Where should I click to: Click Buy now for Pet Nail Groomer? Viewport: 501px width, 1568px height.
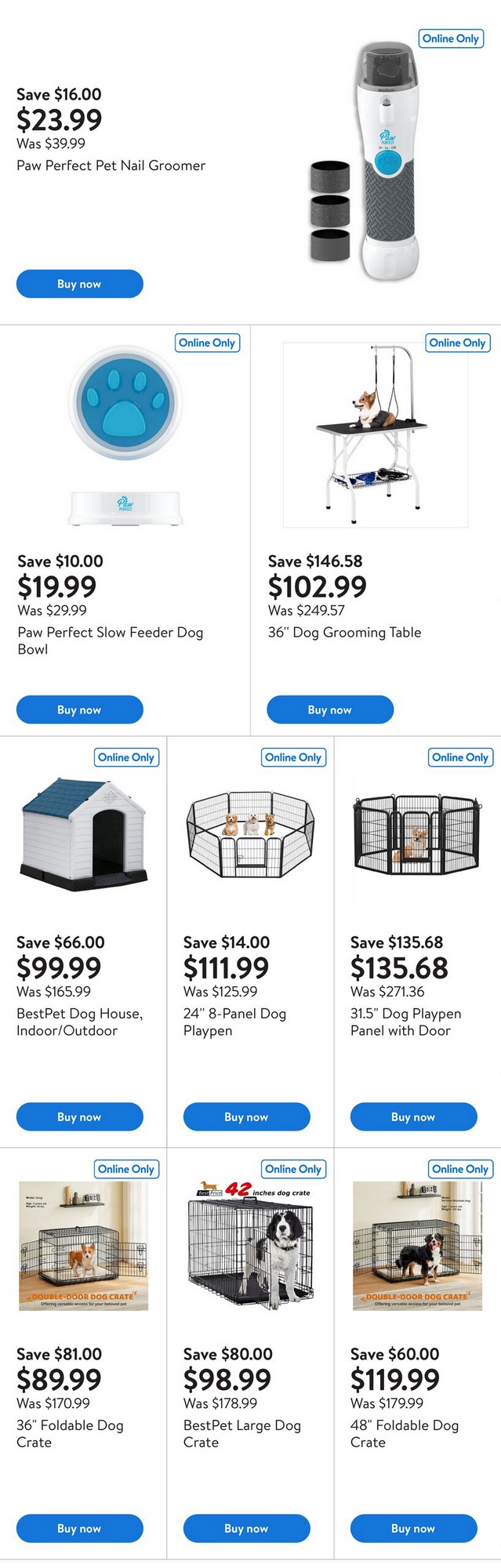pos(79,284)
